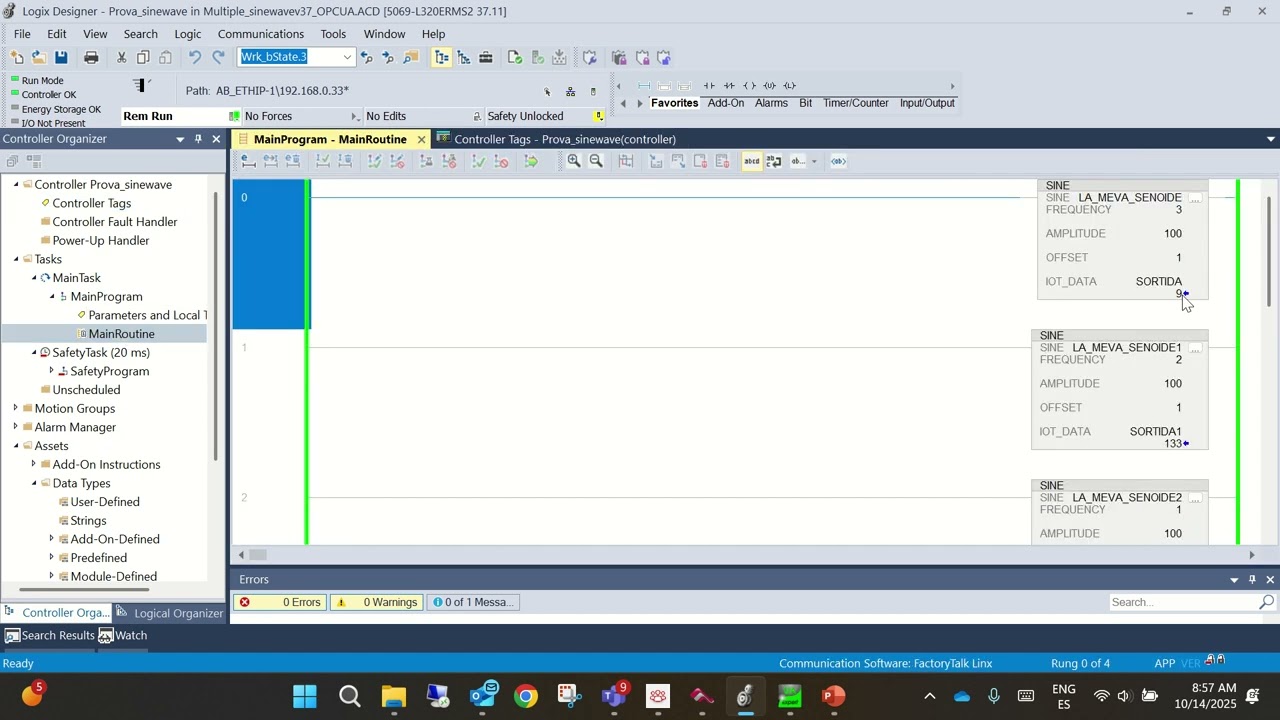Open Microsoft Teams from taskbar

[613, 696]
